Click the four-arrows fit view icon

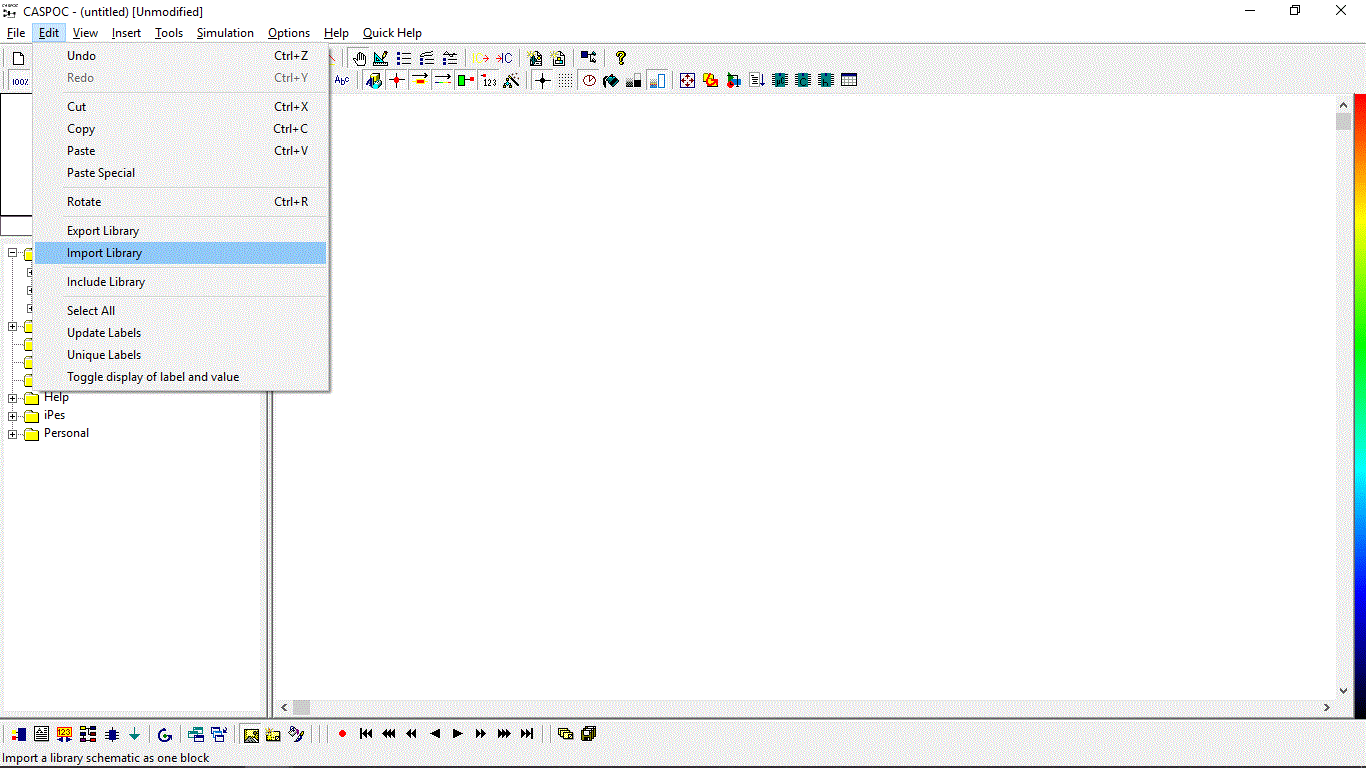(x=688, y=80)
